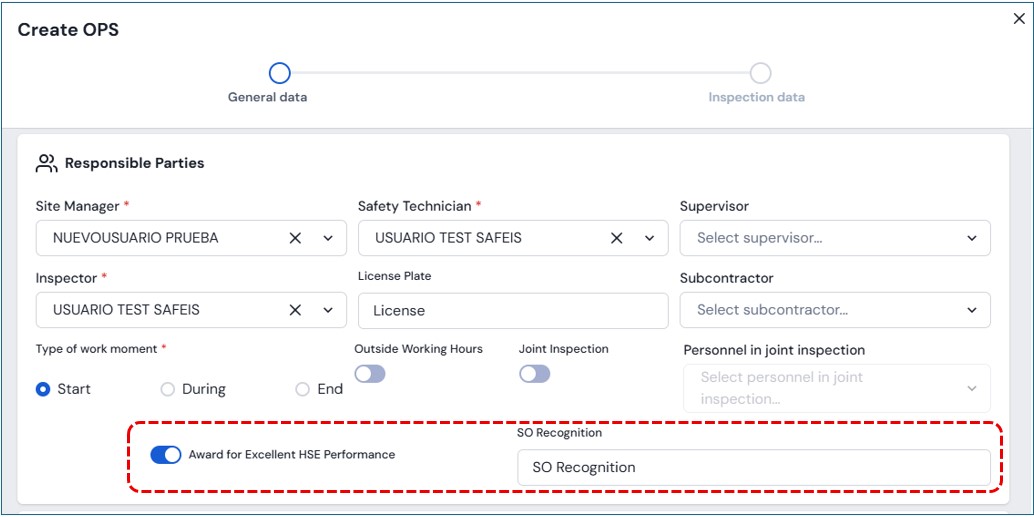Screen dimensions: 1034x517
Task: Turn on the Joint Inspection switch
Action: tap(534, 374)
